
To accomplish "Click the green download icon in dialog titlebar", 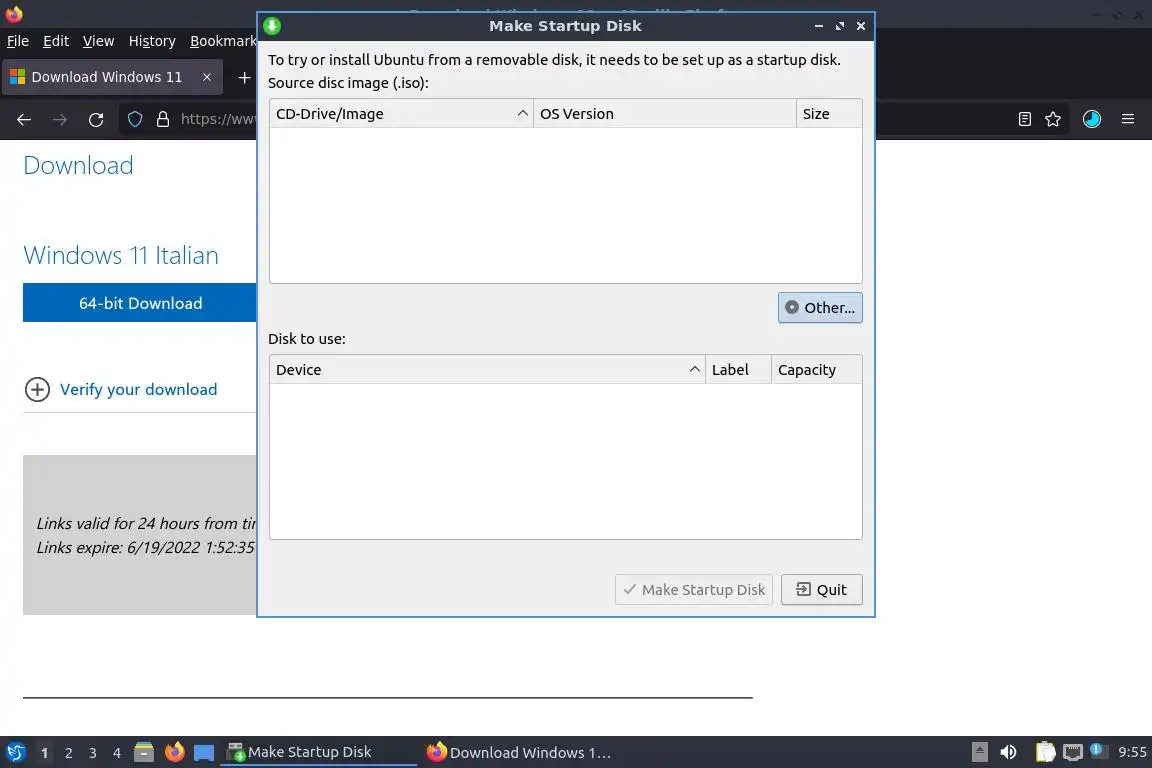I will point(273,26).
